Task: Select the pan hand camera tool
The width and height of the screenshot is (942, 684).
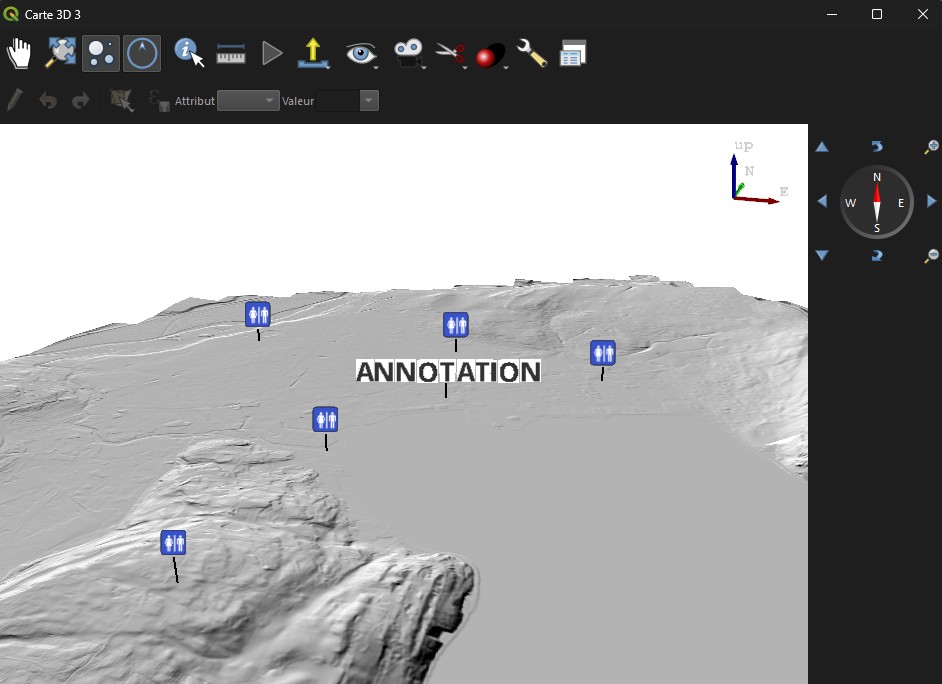Action: tap(19, 53)
